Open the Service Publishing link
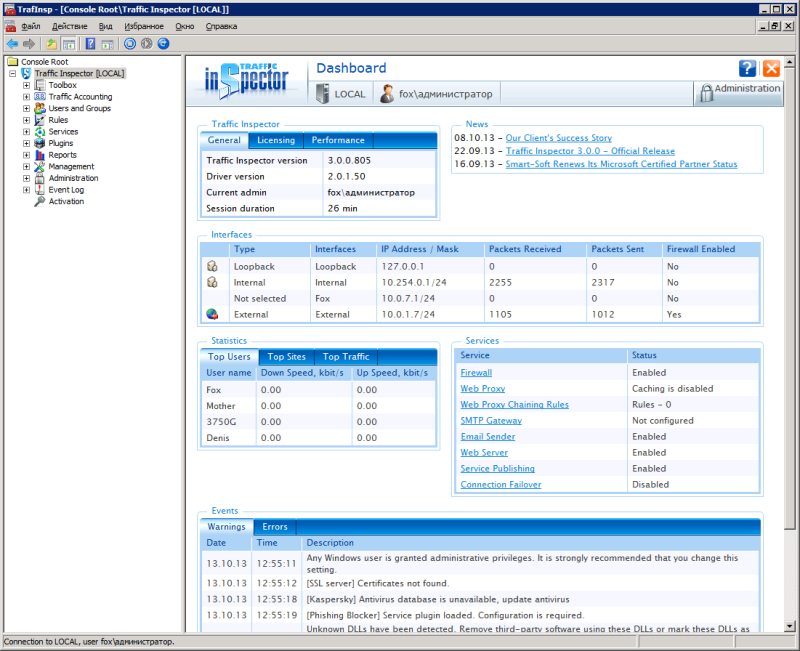This screenshot has height=651, width=800. [497, 468]
